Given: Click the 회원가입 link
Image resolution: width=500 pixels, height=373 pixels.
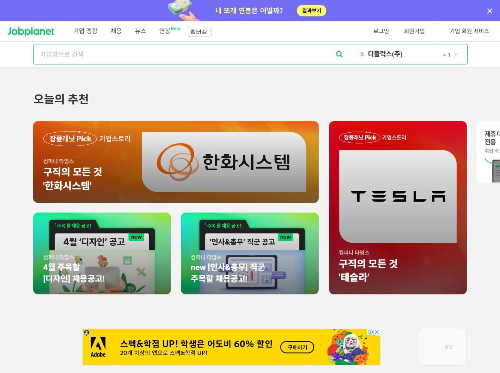Looking at the screenshot, I should [414, 31].
